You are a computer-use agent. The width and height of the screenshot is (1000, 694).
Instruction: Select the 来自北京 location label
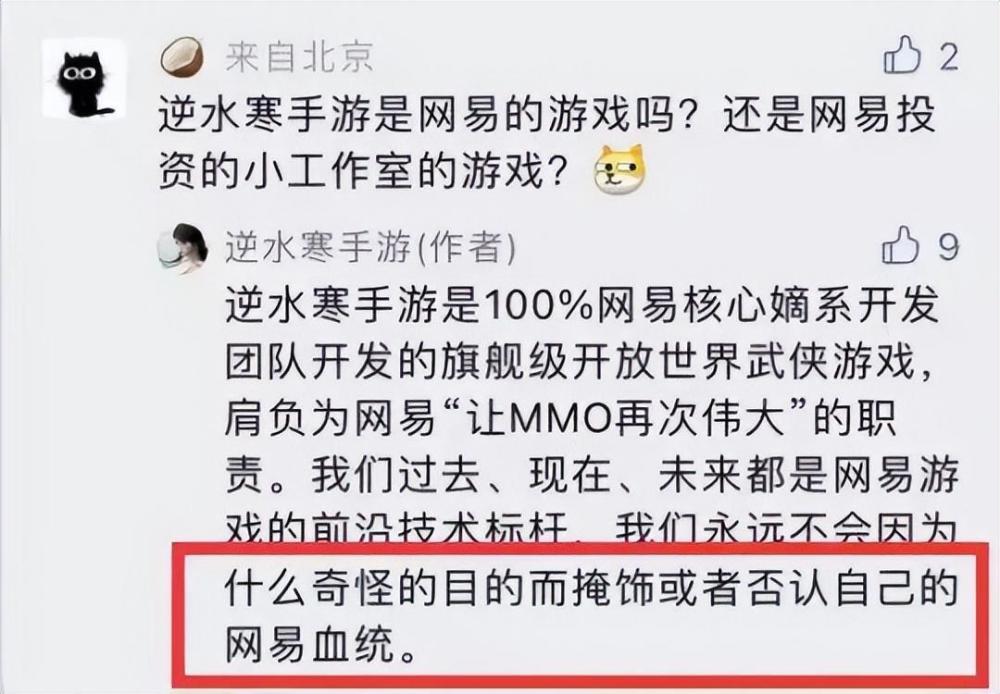coord(299,57)
